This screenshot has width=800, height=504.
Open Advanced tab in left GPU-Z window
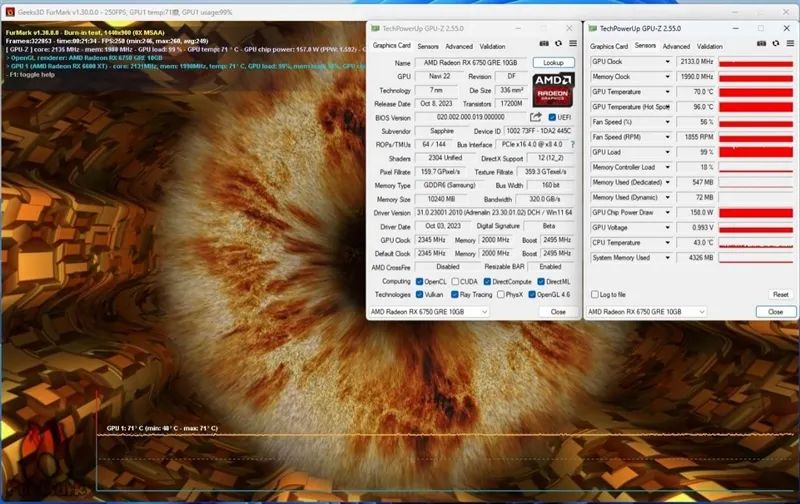tap(459, 46)
